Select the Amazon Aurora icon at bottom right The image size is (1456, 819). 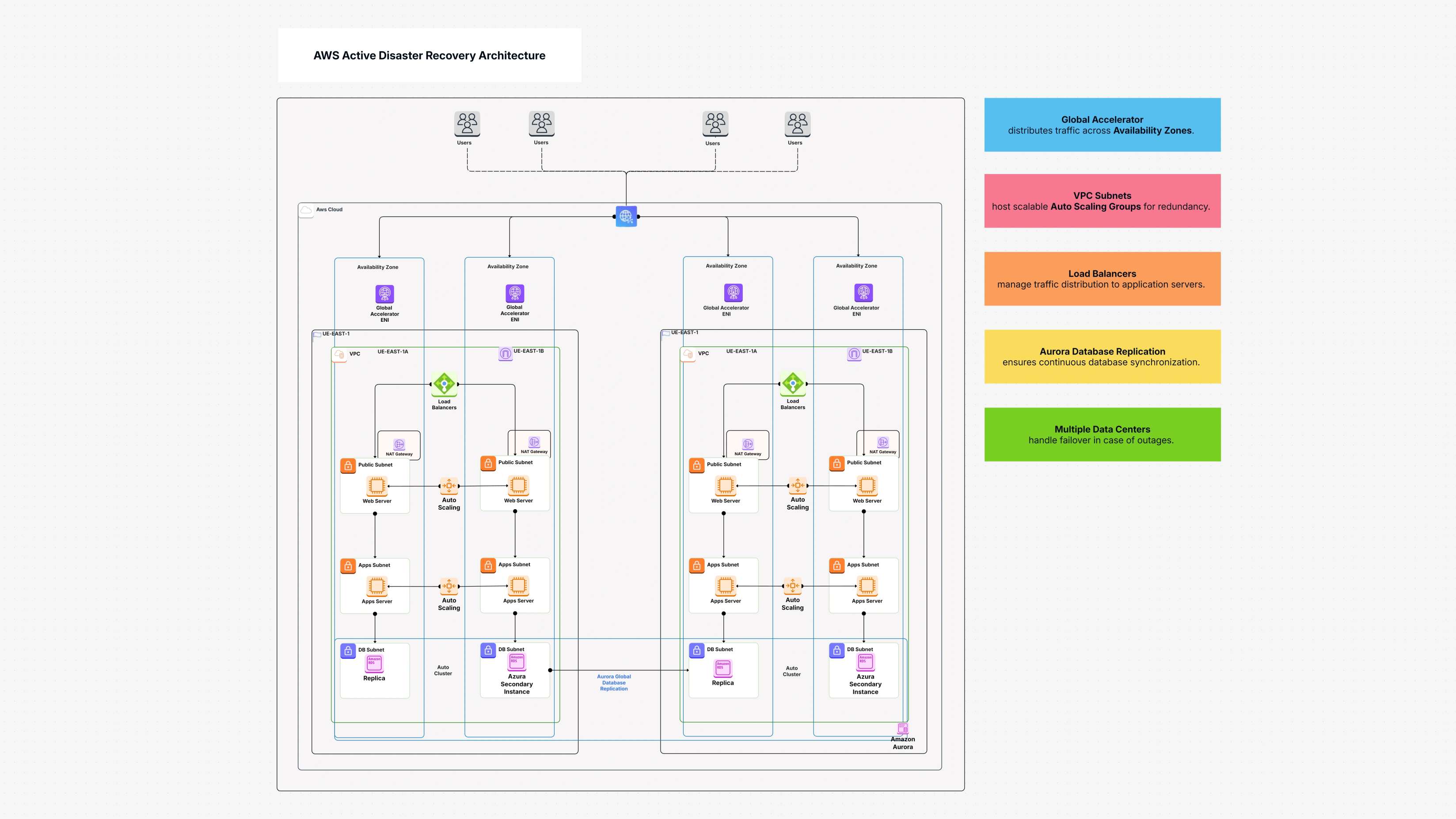(x=903, y=728)
